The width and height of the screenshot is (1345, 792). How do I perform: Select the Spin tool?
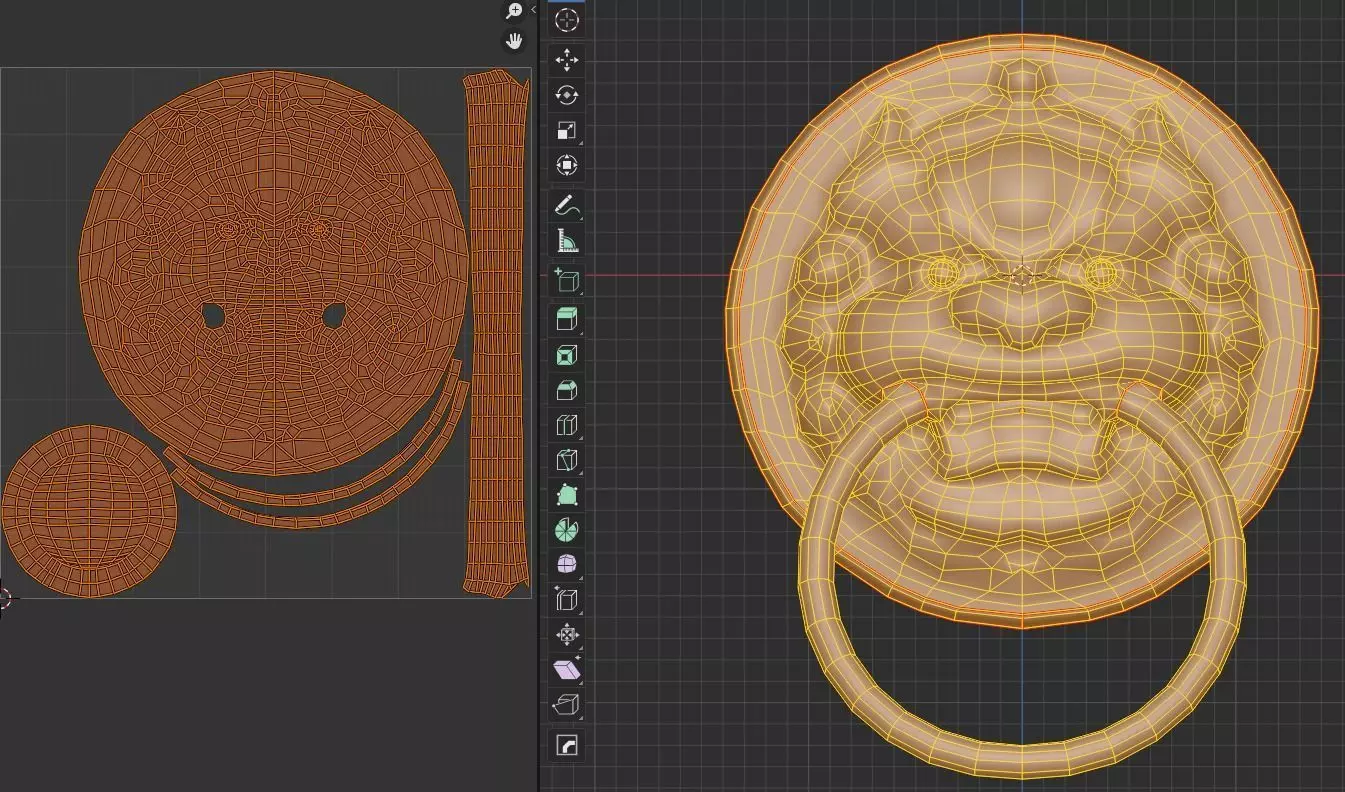[567, 530]
